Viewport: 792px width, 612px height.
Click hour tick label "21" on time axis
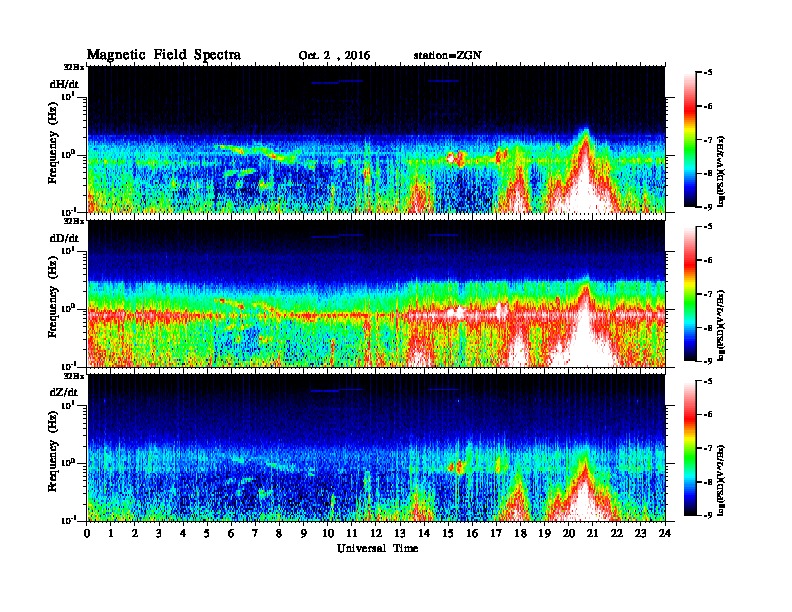pos(592,533)
